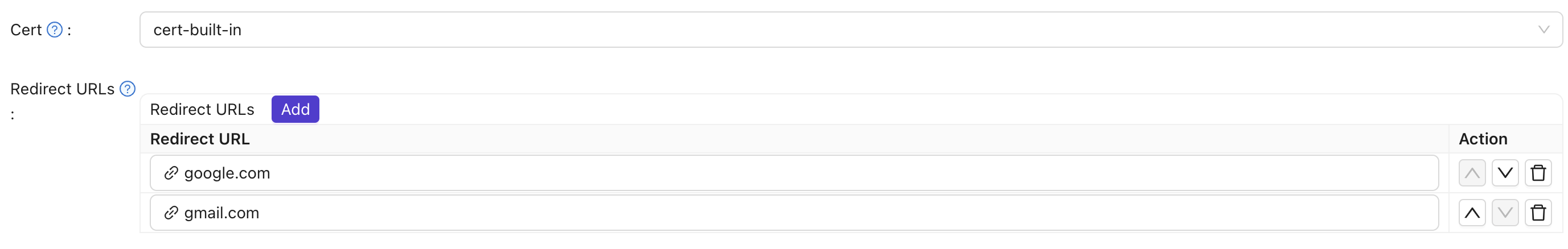Click the disabled up arrow for google.com
Screen dimensions: 1568x249
click(x=1472, y=173)
